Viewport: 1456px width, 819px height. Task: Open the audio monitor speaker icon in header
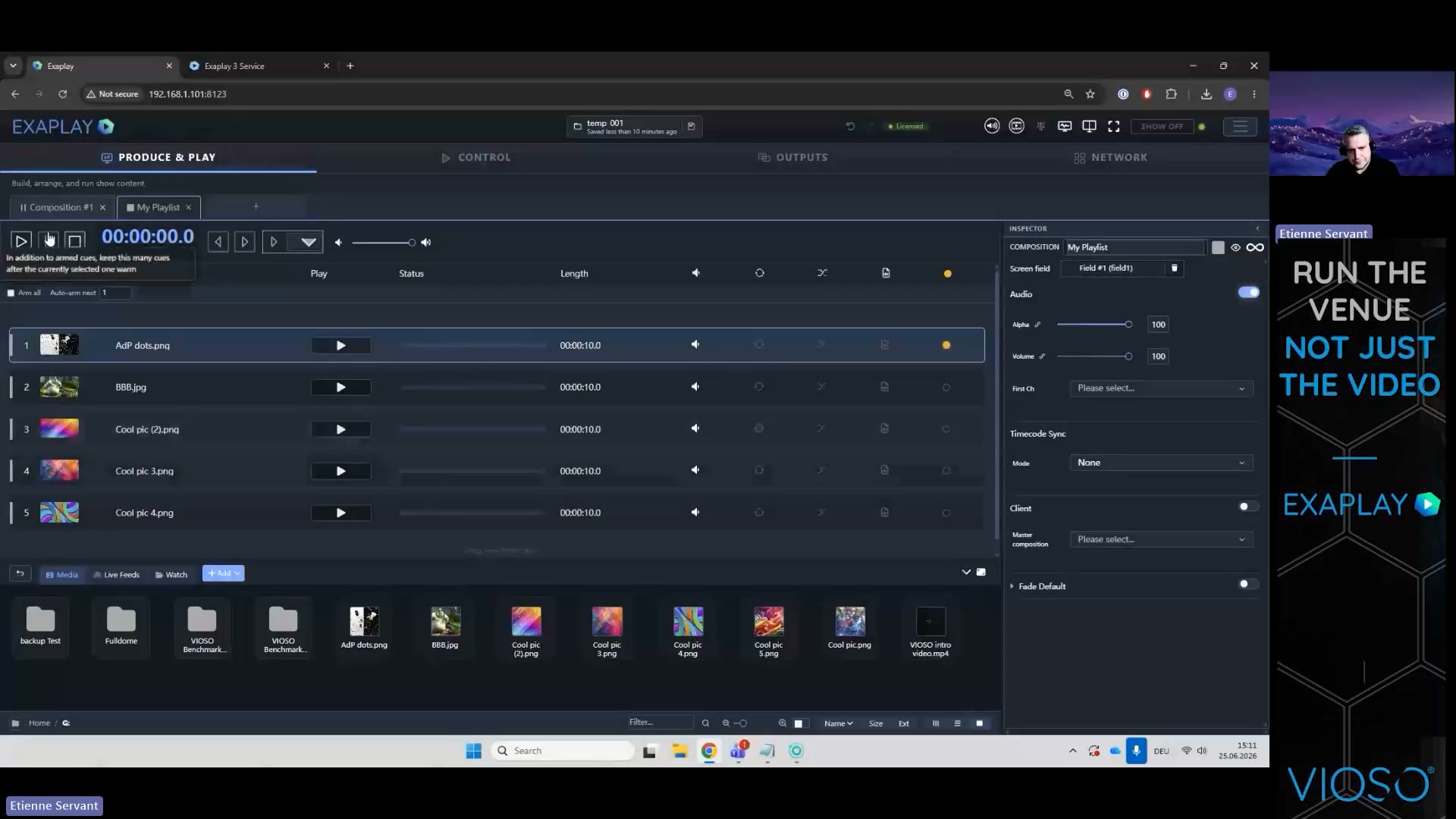pos(992,127)
